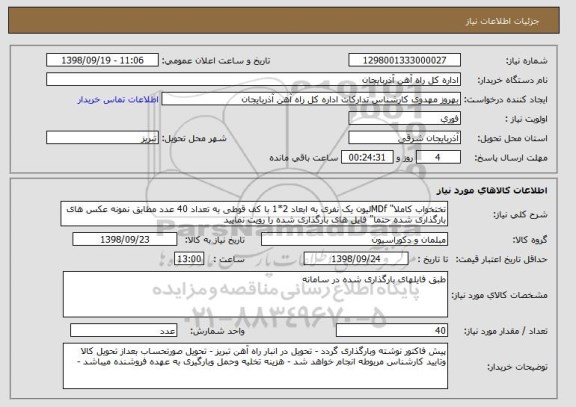Click the buyer notes text area
The image size is (576, 407).
255,366
